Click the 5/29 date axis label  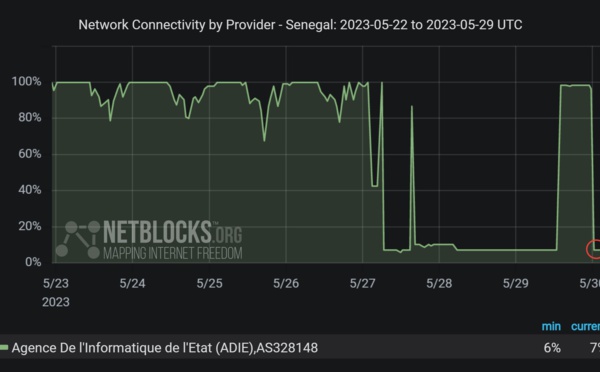pyautogui.click(x=516, y=283)
